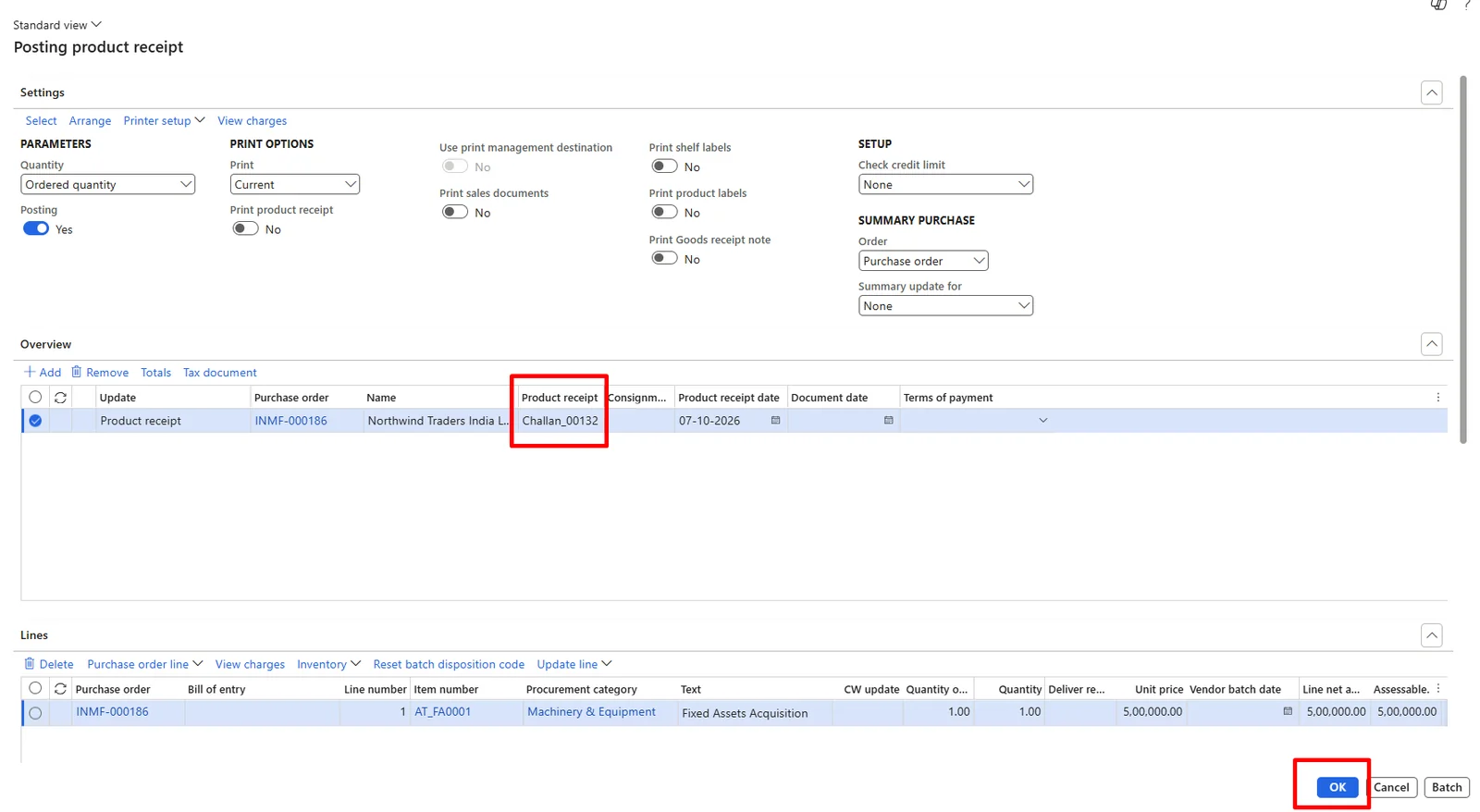Open Overview grid column options menu
1480x812 pixels.
pyautogui.click(x=1437, y=398)
